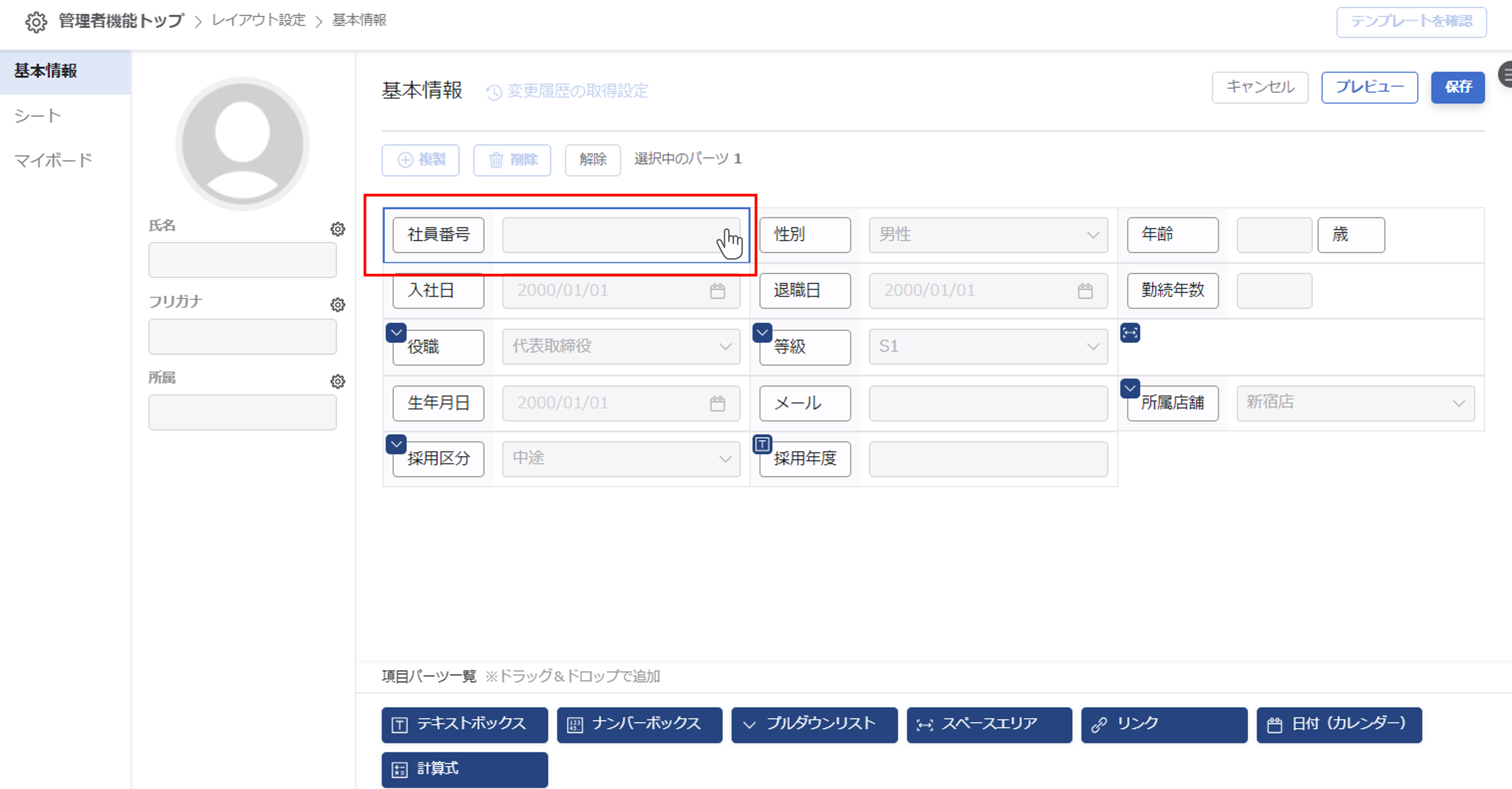Open the フリガナ field settings gear
Image resolution: width=1512 pixels, height=789 pixels.
tap(337, 305)
